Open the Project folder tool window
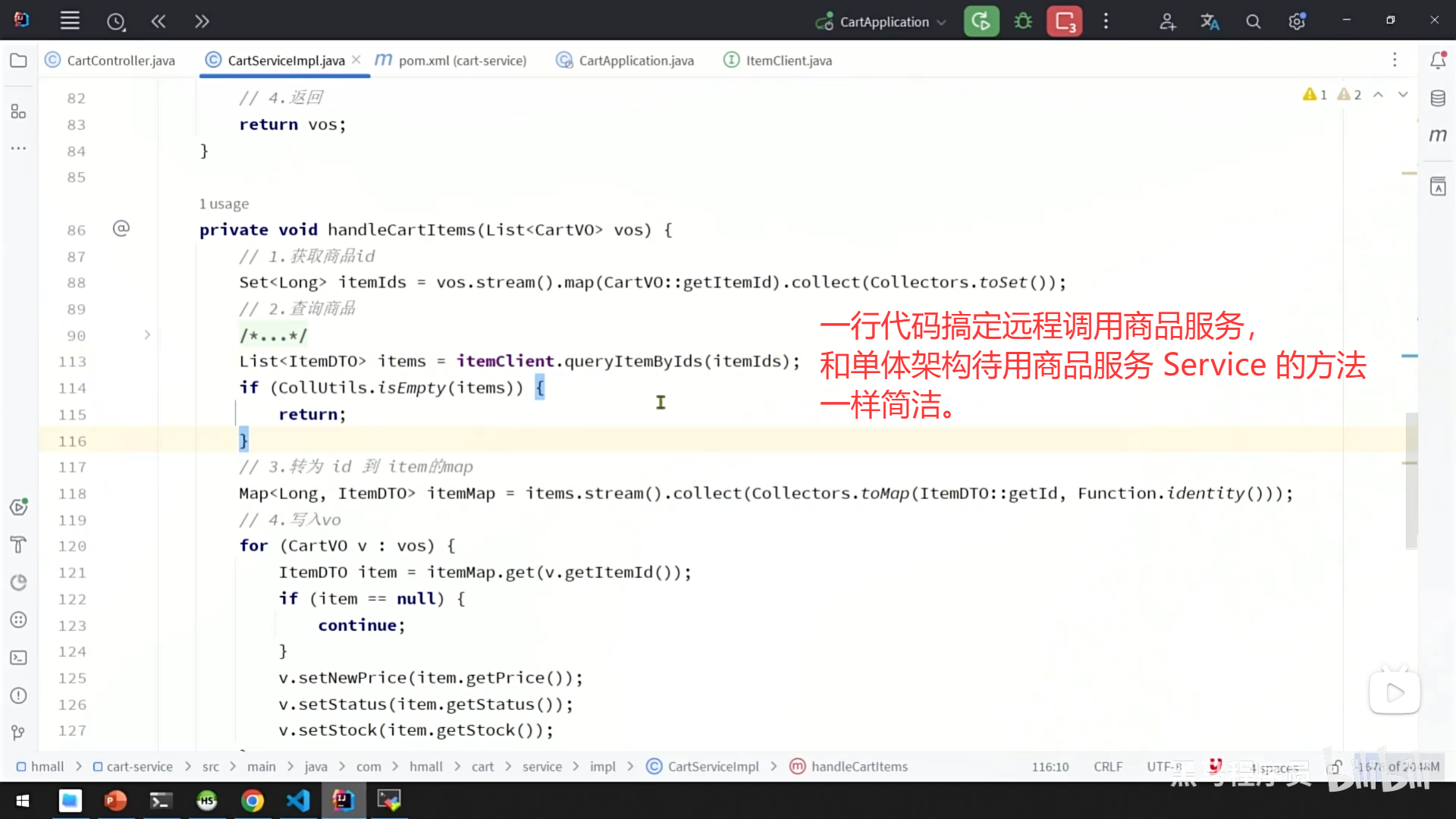This screenshot has width=1456, height=819. [18, 61]
